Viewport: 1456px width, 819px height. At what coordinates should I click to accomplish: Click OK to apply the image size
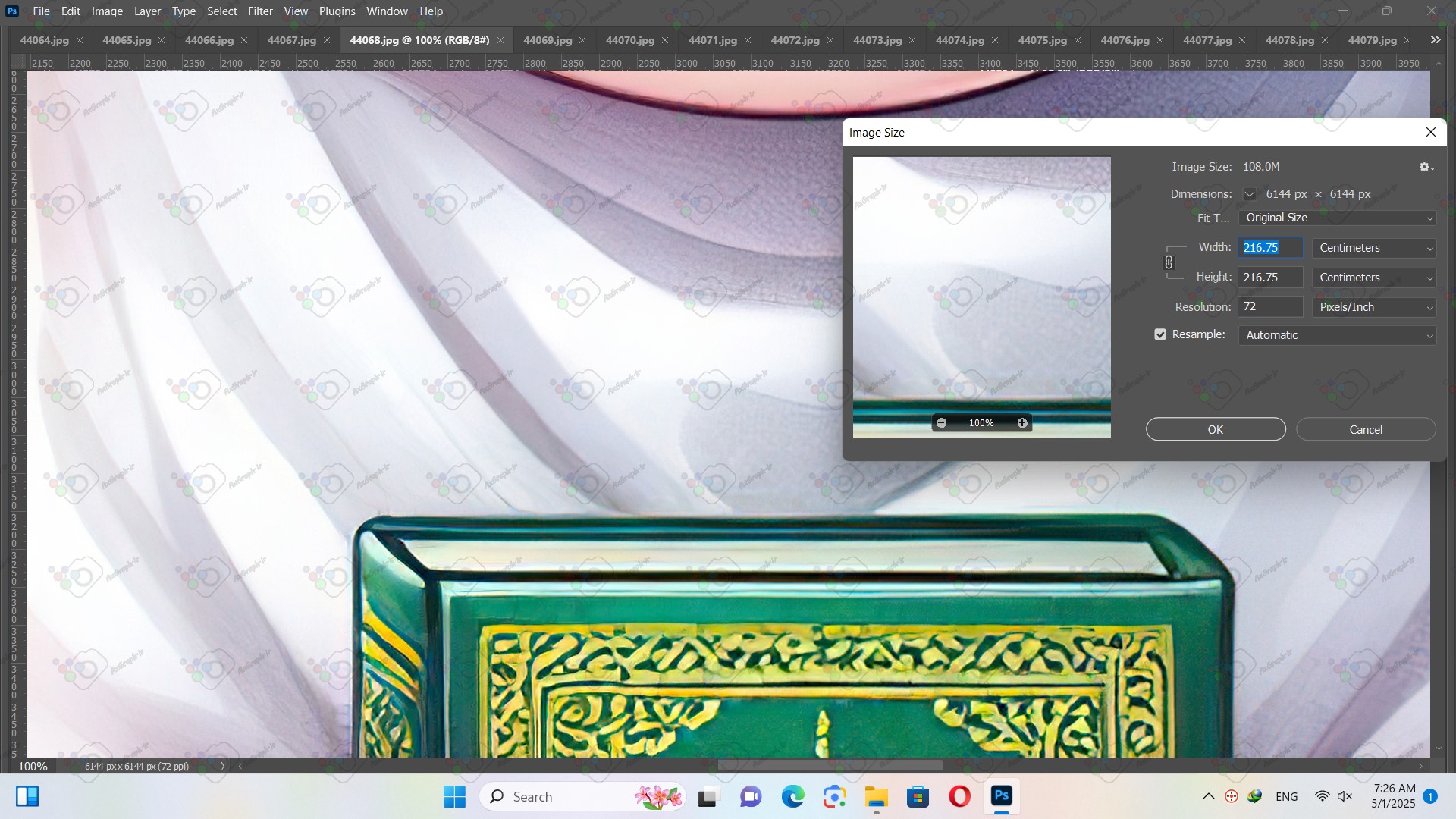[x=1215, y=429]
